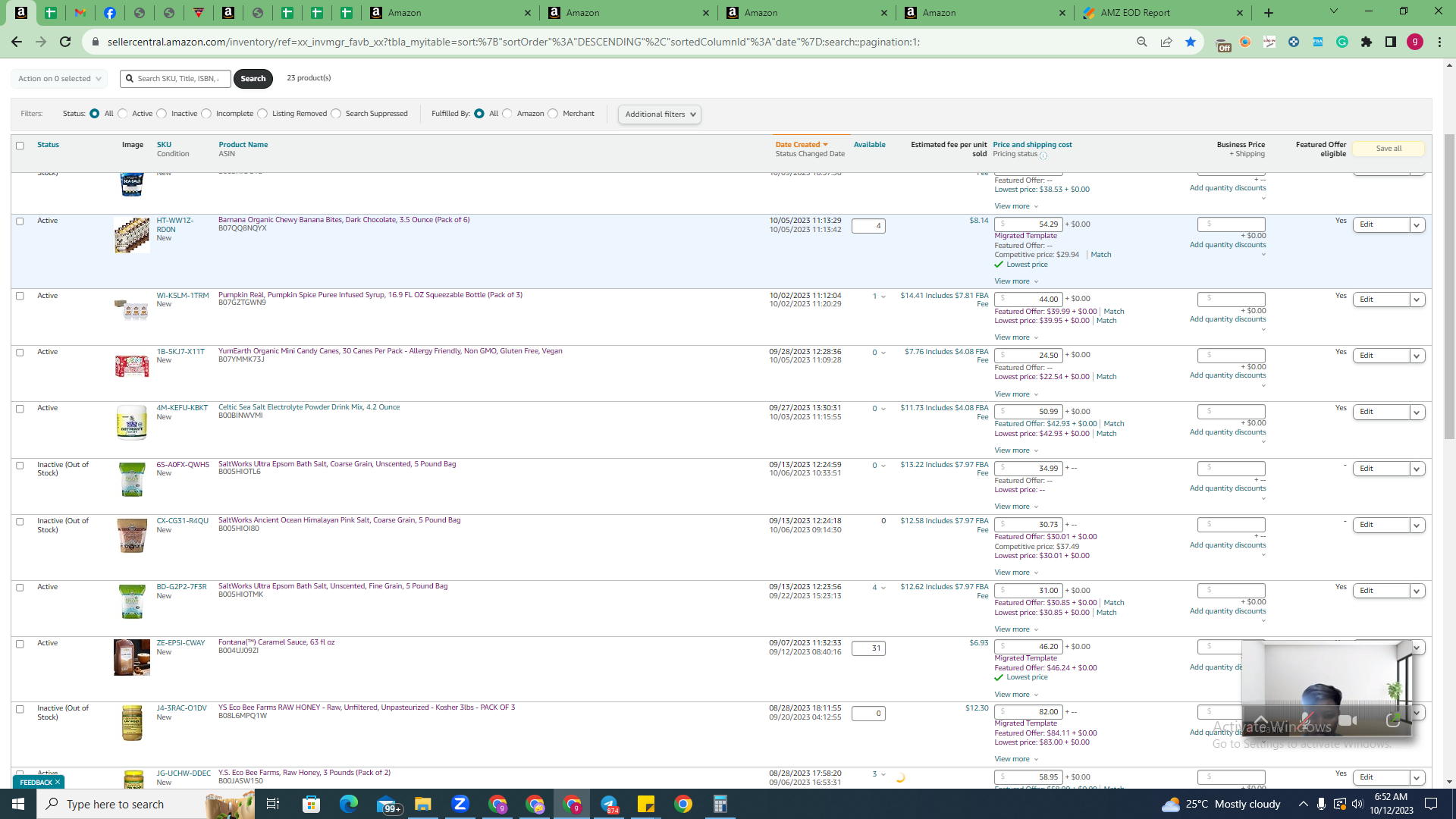The height and width of the screenshot is (819, 1456).
Task: Open Edit dropdown arrow for YumEarth row
Action: click(x=1417, y=356)
